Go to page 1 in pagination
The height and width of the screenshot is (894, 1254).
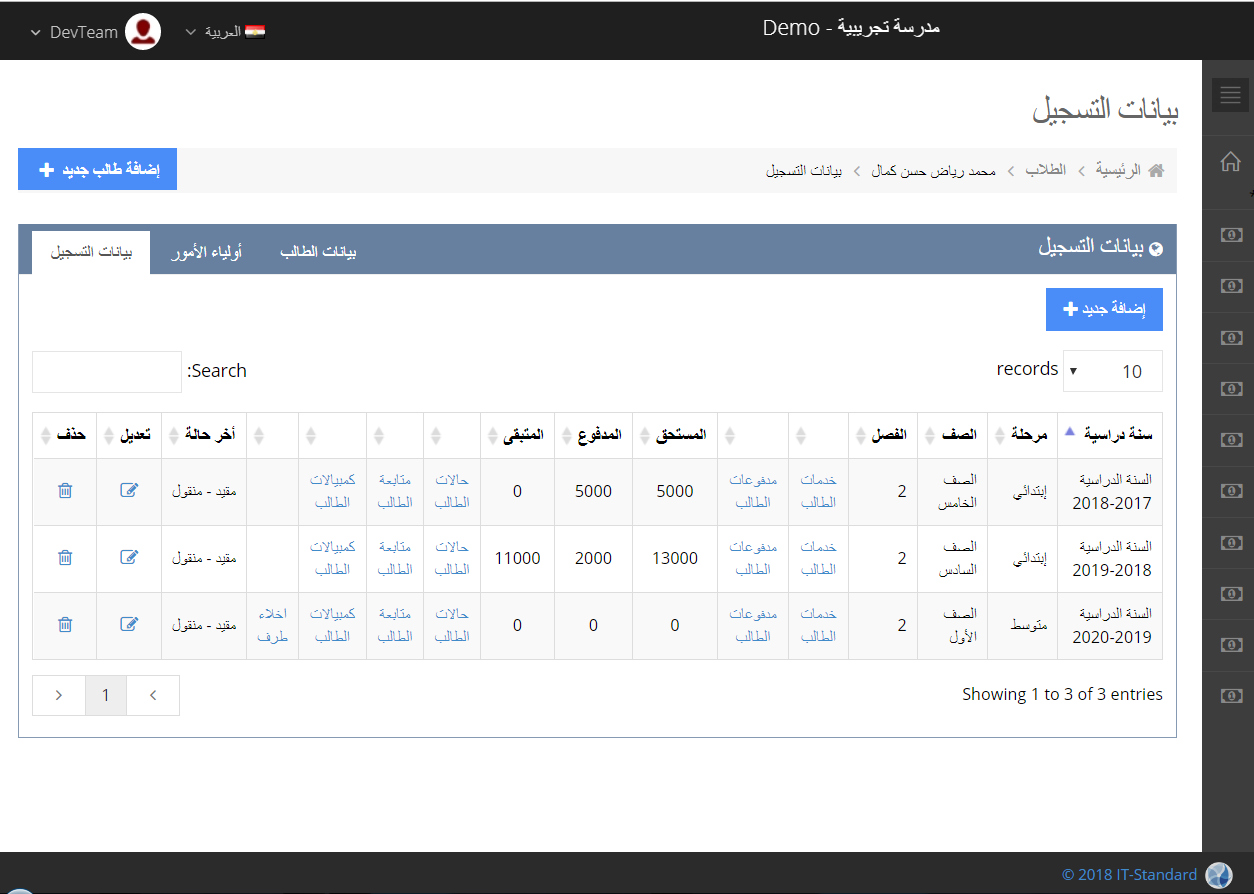pyautogui.click(x=106, y=695)
